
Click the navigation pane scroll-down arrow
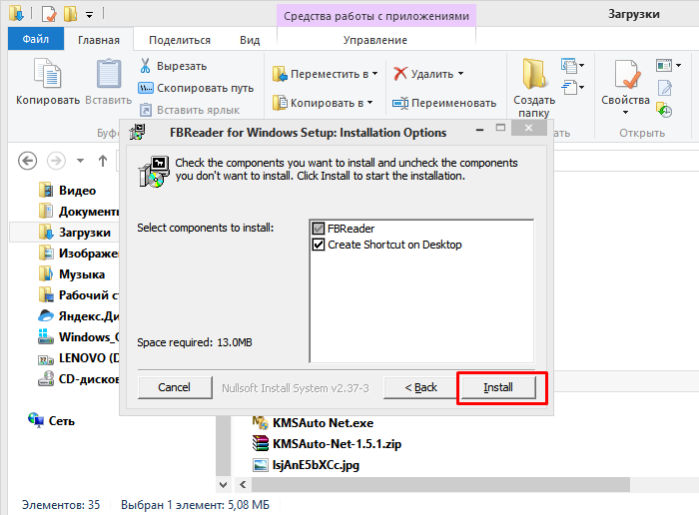(223, 484)
